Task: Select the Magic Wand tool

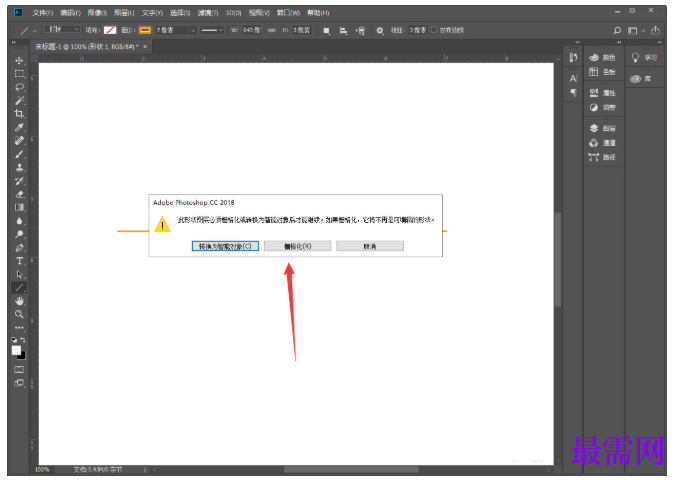Action: click(19, 101)
